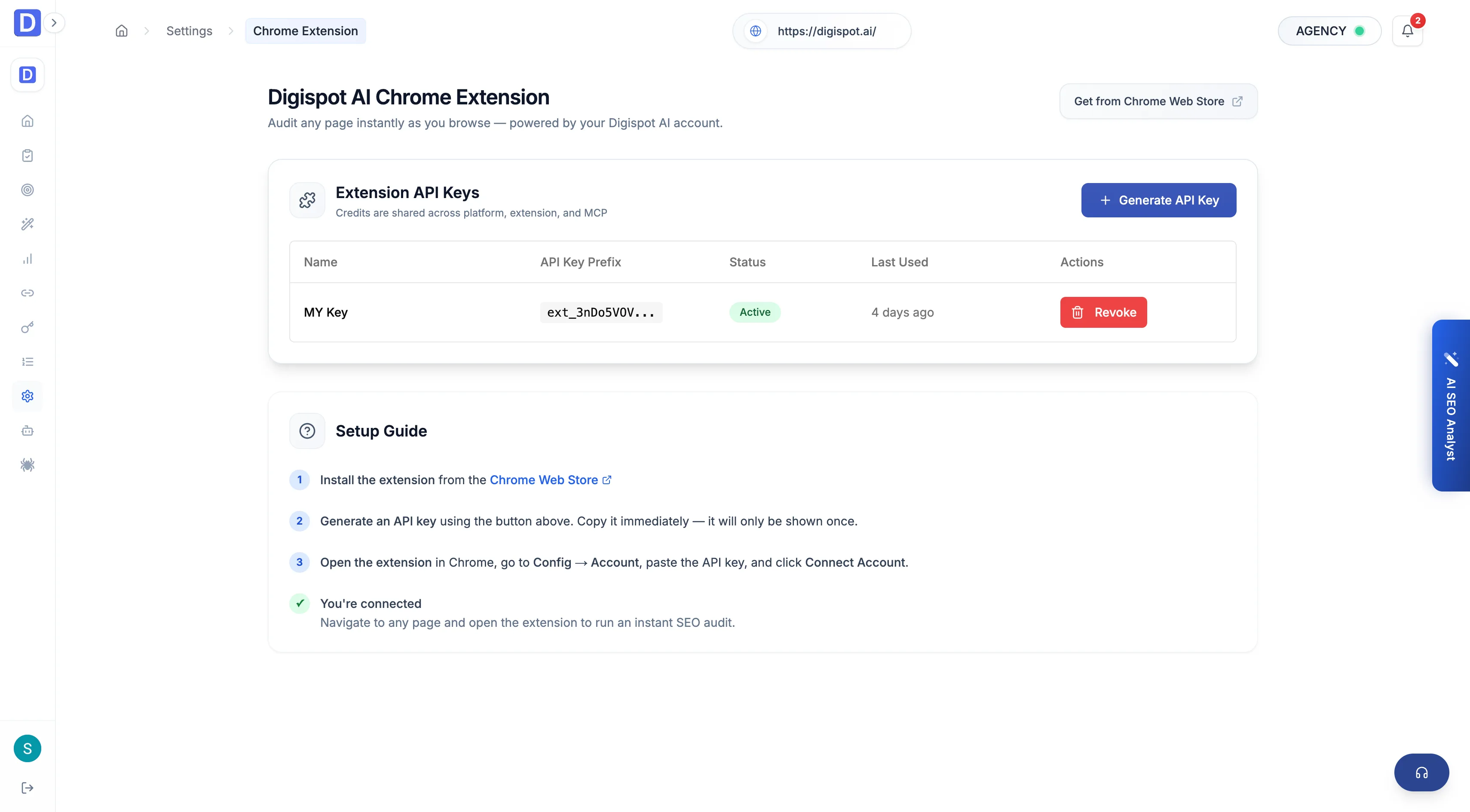Click the ext_3nDo5V0V... key prefix

pyautogui.click(x=601, y=312)
